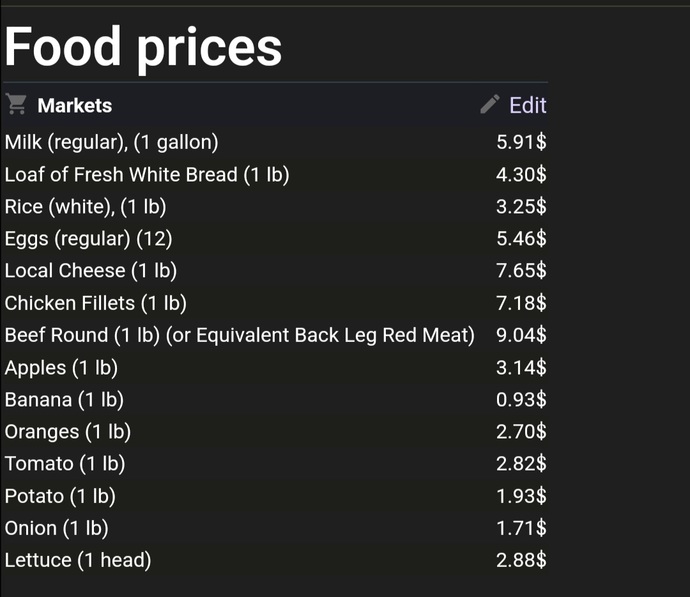690x597 pixels.
Task: Click the Food prices heading
Action: tap(143, 47)
